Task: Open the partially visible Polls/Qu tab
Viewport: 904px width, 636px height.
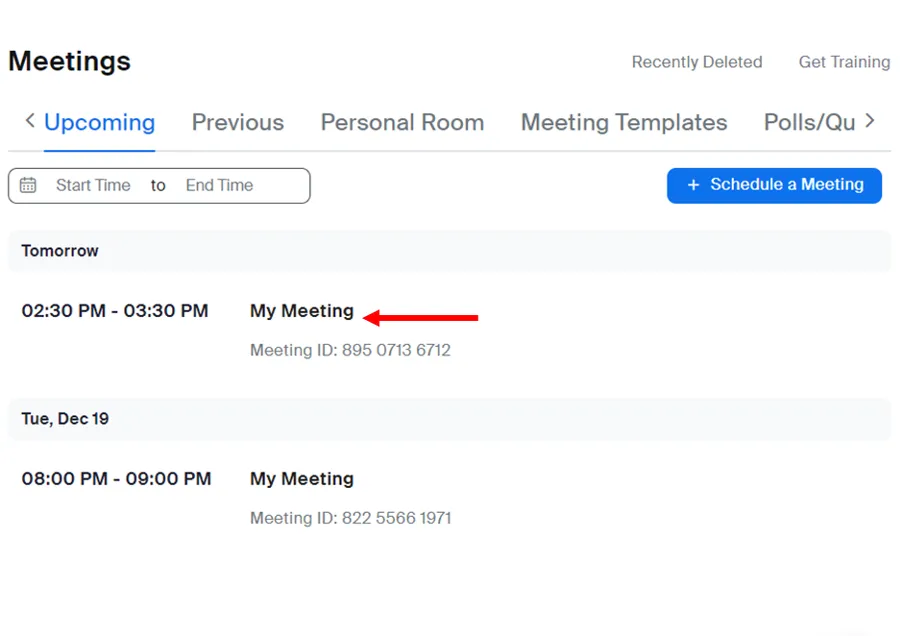Action: pyautogui.click(x=808, y=123)
